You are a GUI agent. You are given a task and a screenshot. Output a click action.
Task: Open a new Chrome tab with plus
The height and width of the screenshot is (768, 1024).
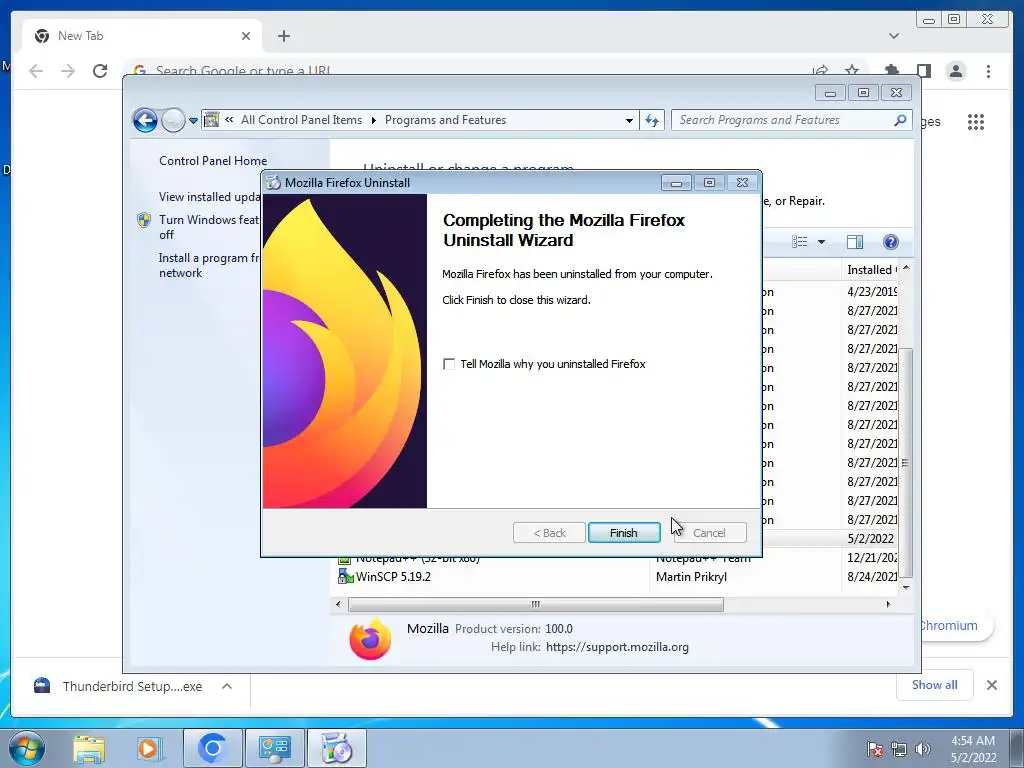[x=283, y=36]
